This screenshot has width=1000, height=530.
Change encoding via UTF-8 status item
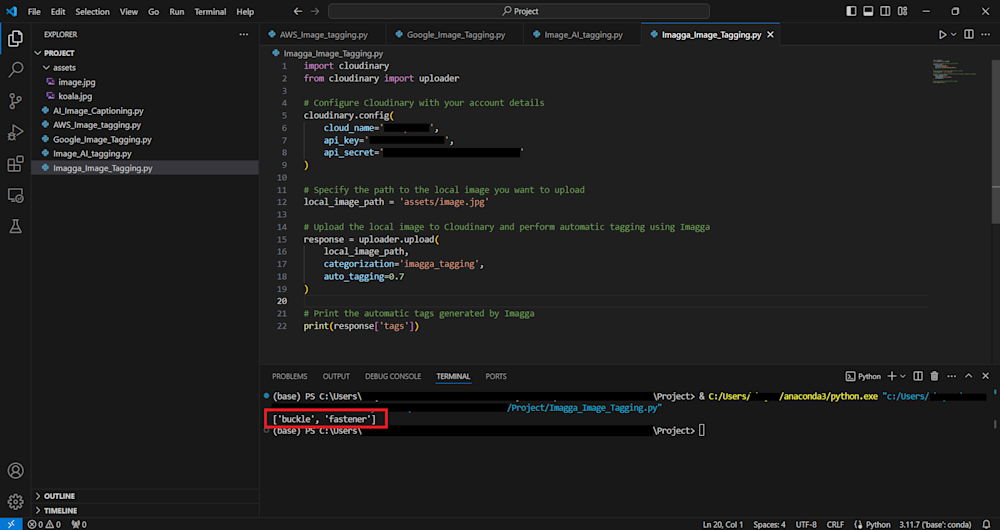tap(806, 524)
